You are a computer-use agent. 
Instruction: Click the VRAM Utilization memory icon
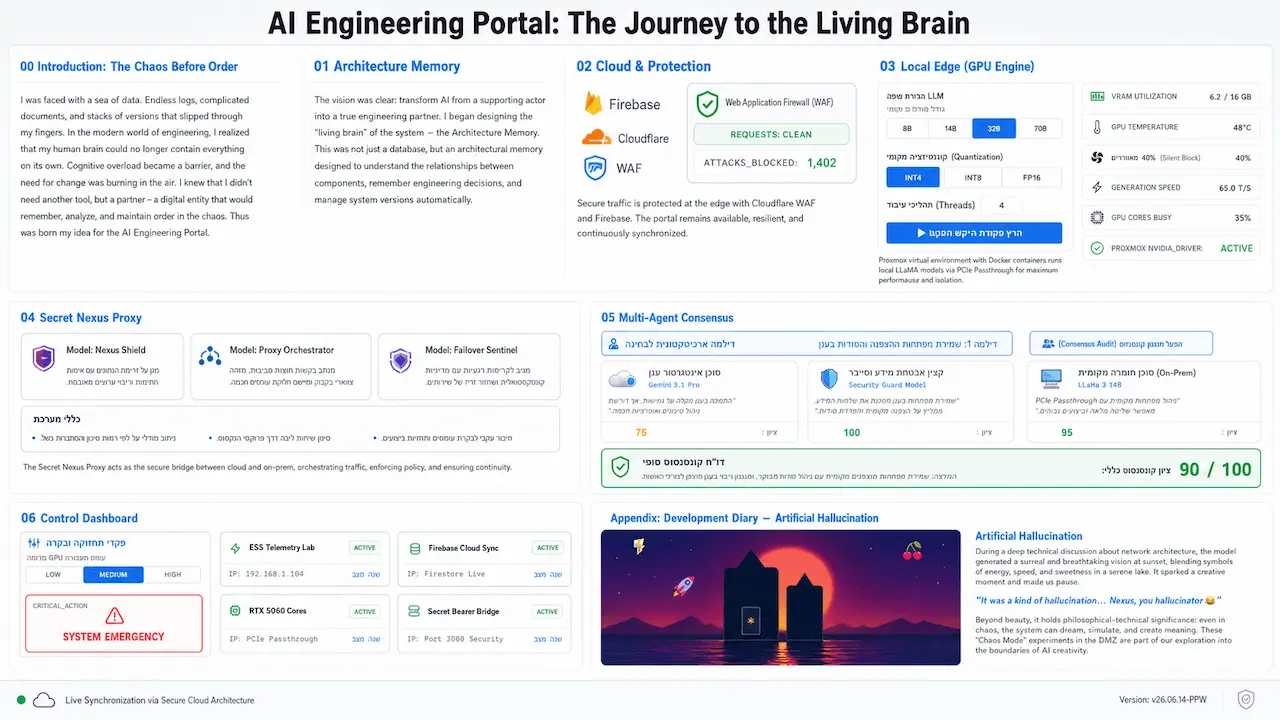coord(1097,97)
